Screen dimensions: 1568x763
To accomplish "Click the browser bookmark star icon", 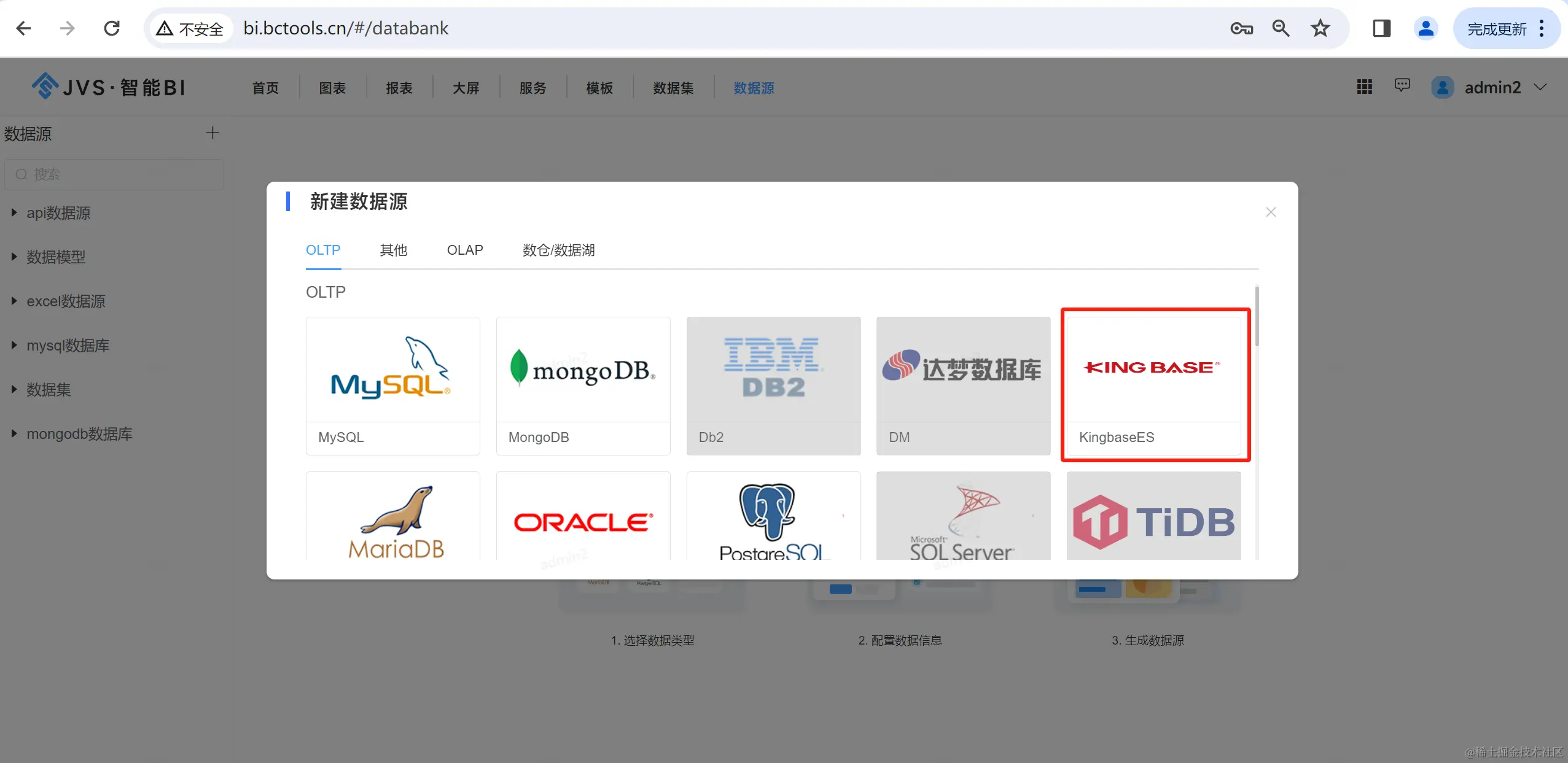I will (1320, 28).
